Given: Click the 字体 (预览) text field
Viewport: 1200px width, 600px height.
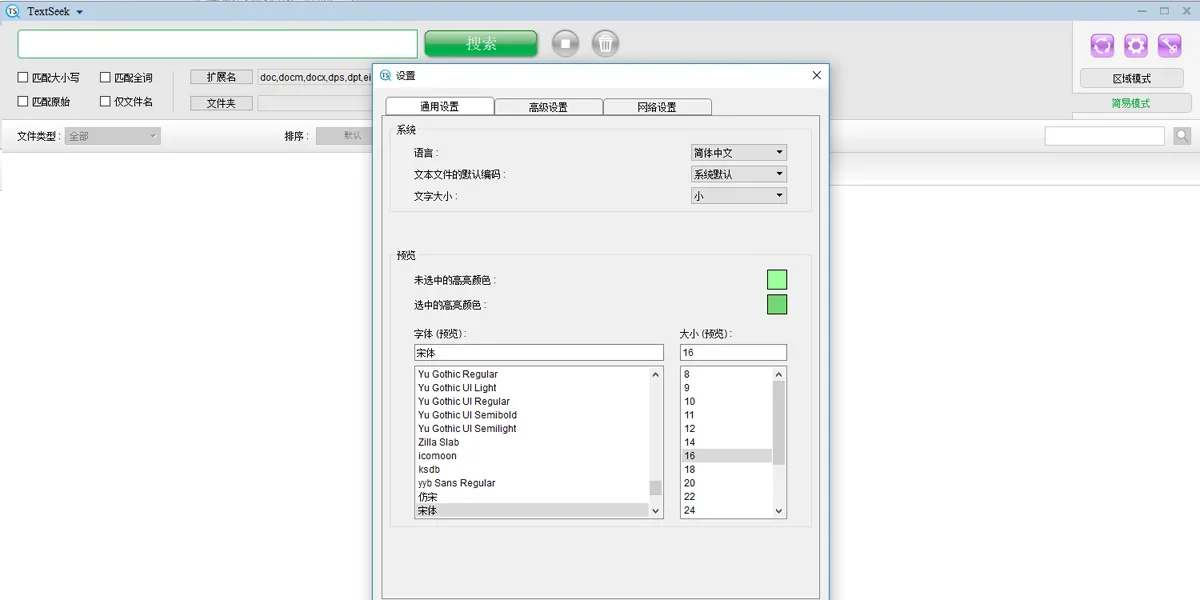Looking at the screenshot, I should (x=539, y=353).
